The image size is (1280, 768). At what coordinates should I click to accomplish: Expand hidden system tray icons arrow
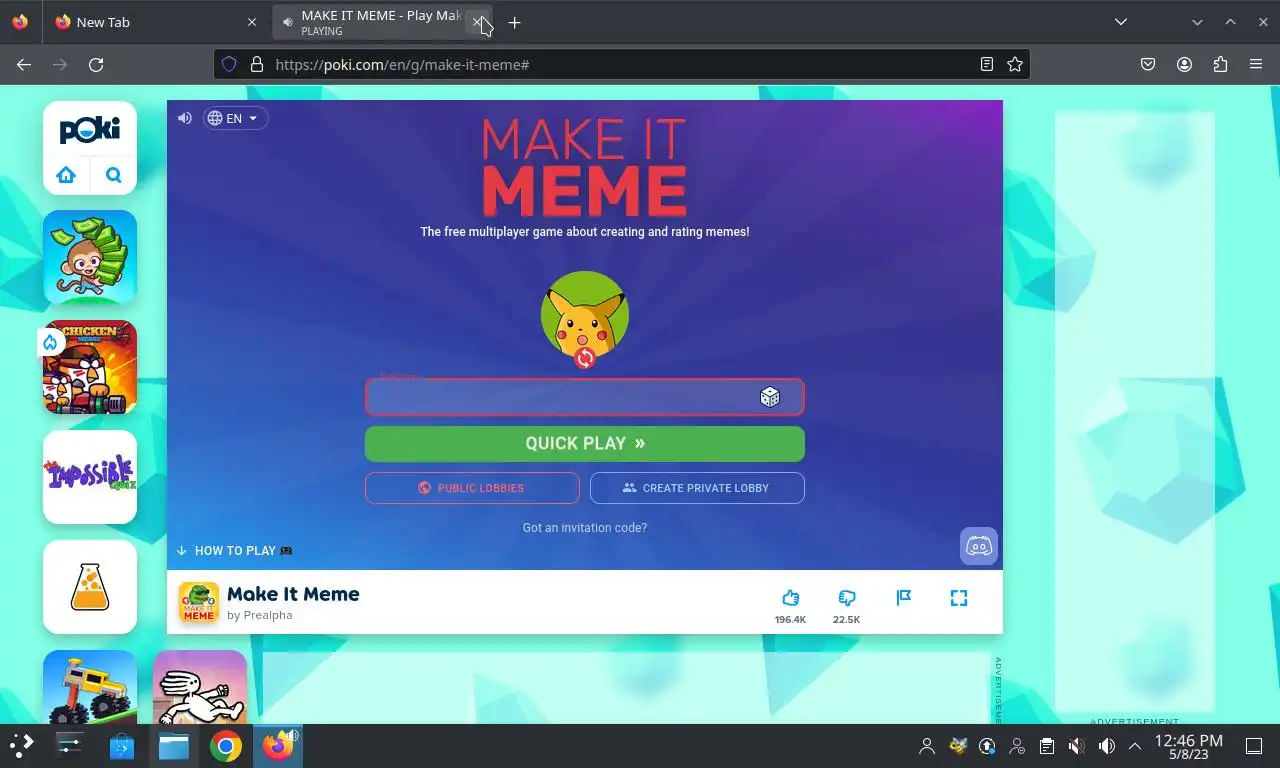coord(1135,746)
